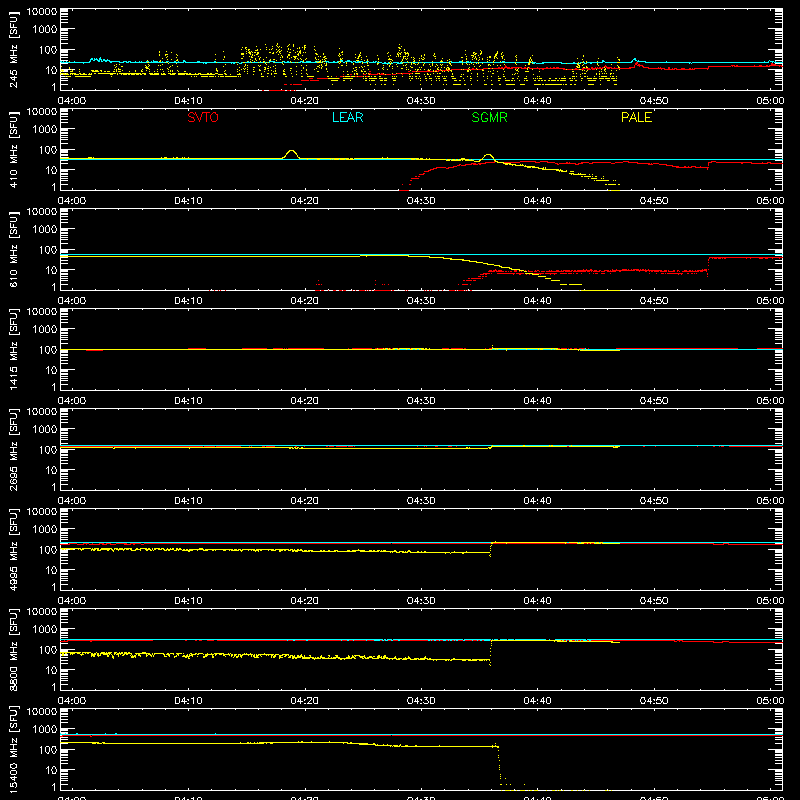Image resolution: width=800 pixels, height=800 pixels.
Task: Select the '15400 MHz [SFU]' axis label
Action: (x=13, y=750)
